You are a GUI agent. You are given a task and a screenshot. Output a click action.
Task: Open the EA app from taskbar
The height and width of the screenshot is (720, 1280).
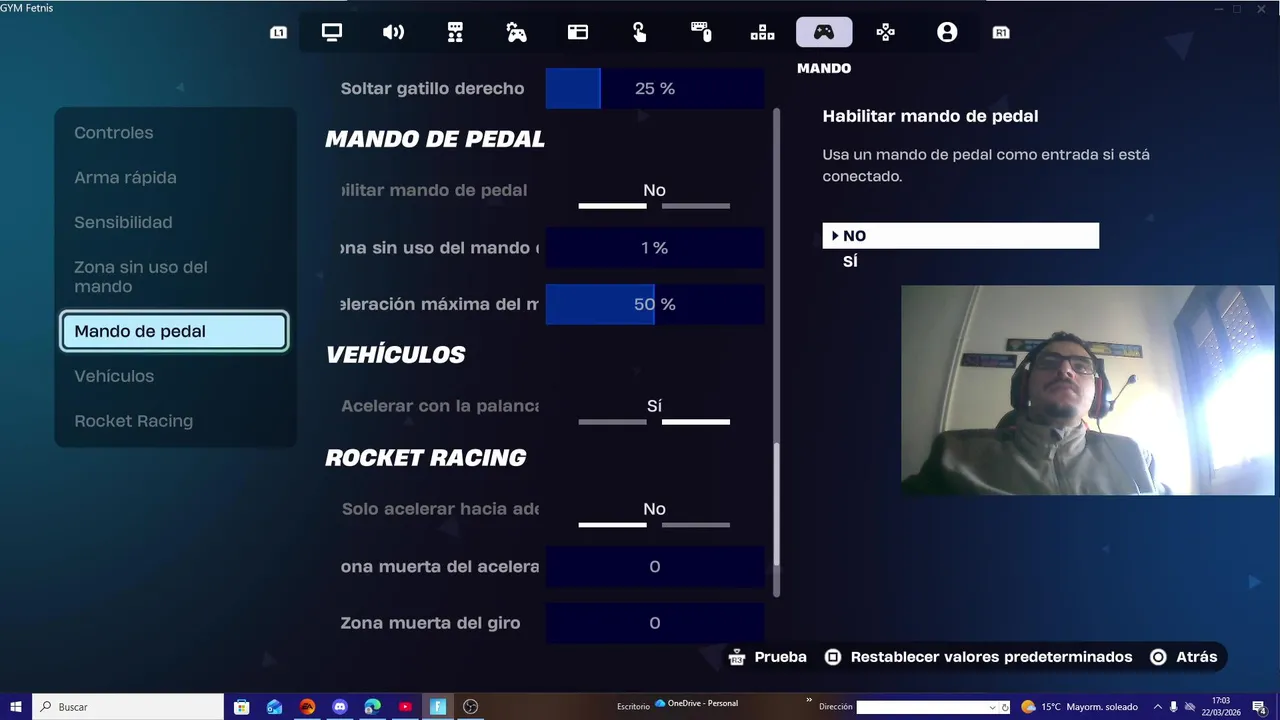click(x=307, y=706)
